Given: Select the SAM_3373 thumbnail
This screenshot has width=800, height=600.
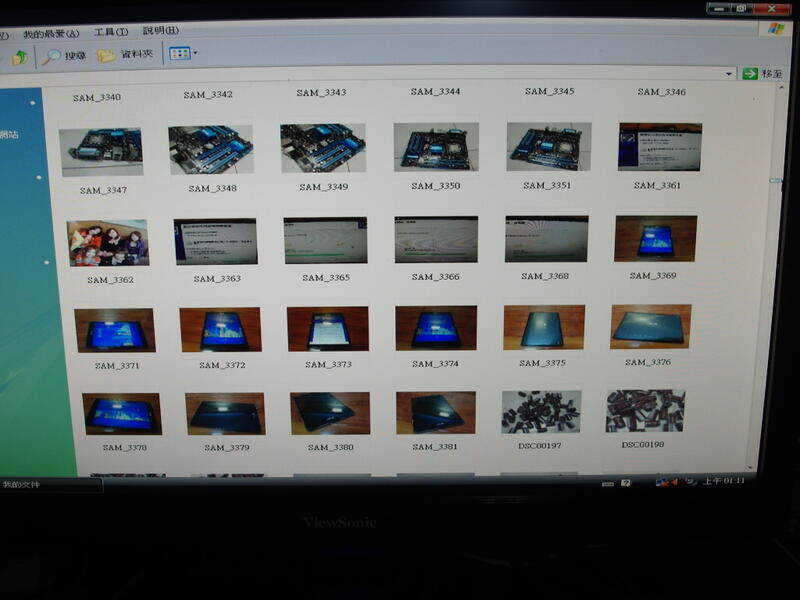Looking at the screenshot, I should [327, 329].
